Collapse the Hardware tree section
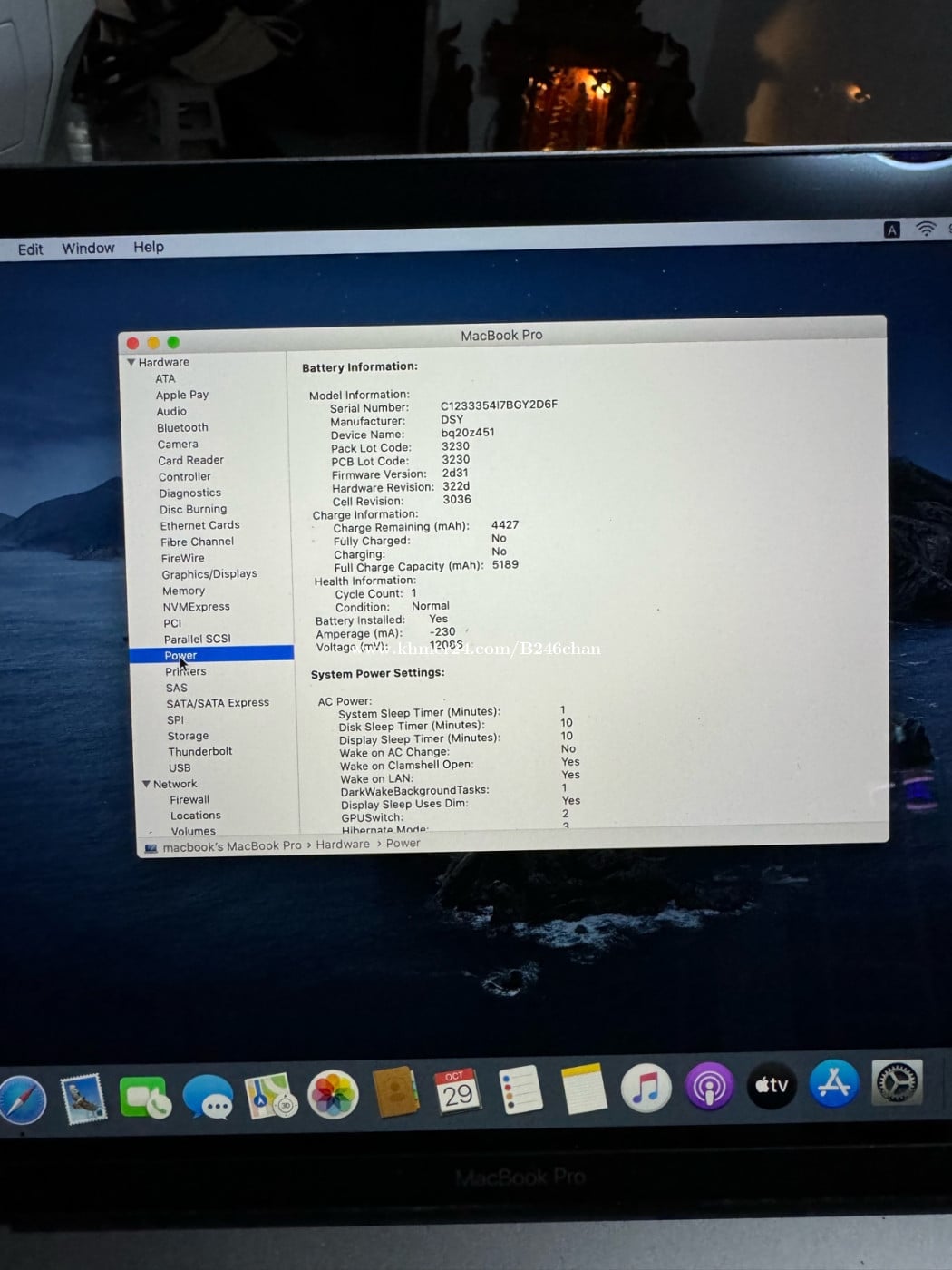 pos(131,362)
